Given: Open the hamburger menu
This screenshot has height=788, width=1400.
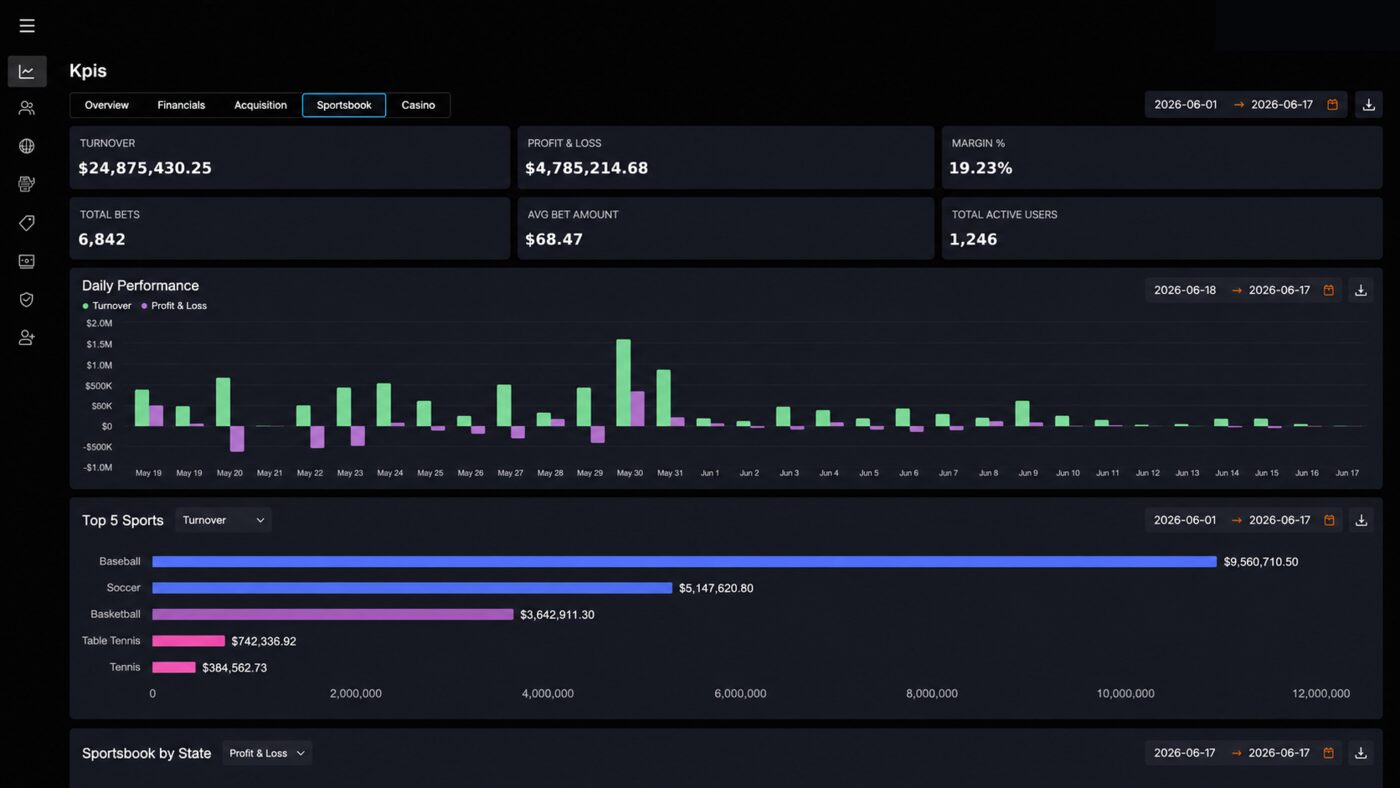Looking at the screenshot, I should (27, 26).
